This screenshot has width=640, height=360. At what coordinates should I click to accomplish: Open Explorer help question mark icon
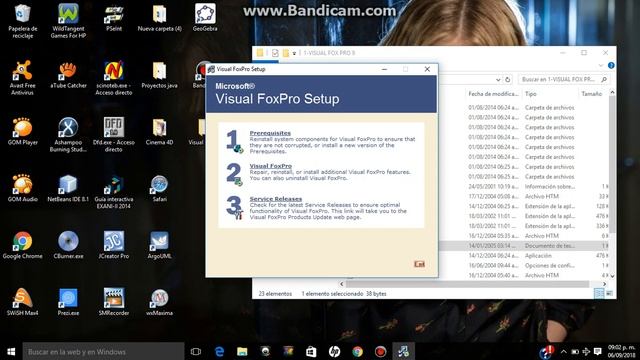pos(611,65)
